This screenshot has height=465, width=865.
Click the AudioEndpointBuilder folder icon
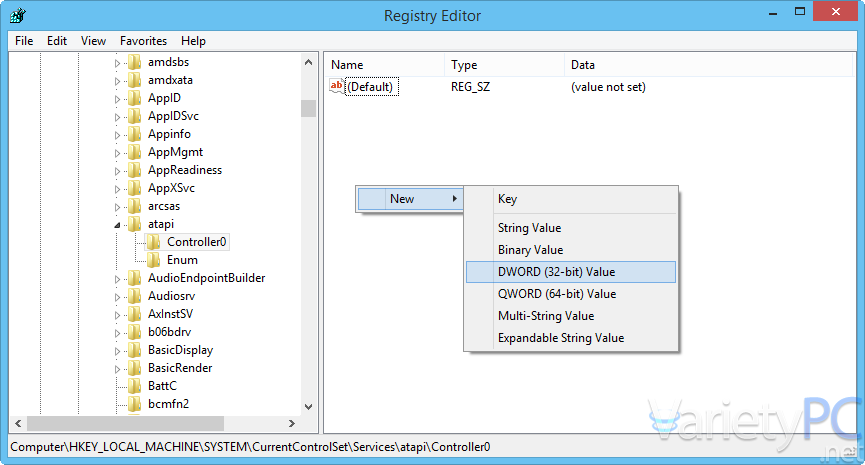[135, 278]
